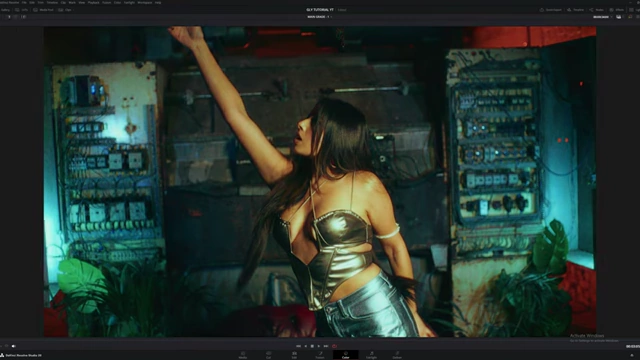Open the Fairlight page icon

coord(371,355)
